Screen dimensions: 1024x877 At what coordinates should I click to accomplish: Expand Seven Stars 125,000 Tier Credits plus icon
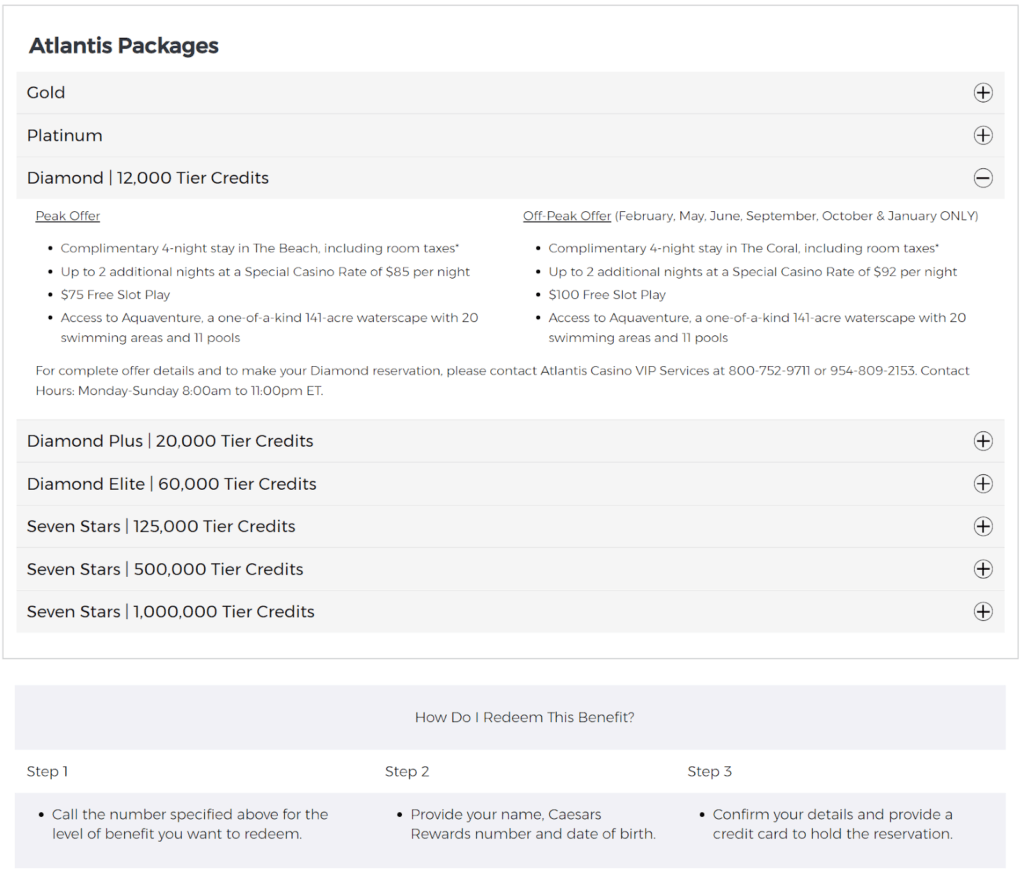[x=982, y=526]
